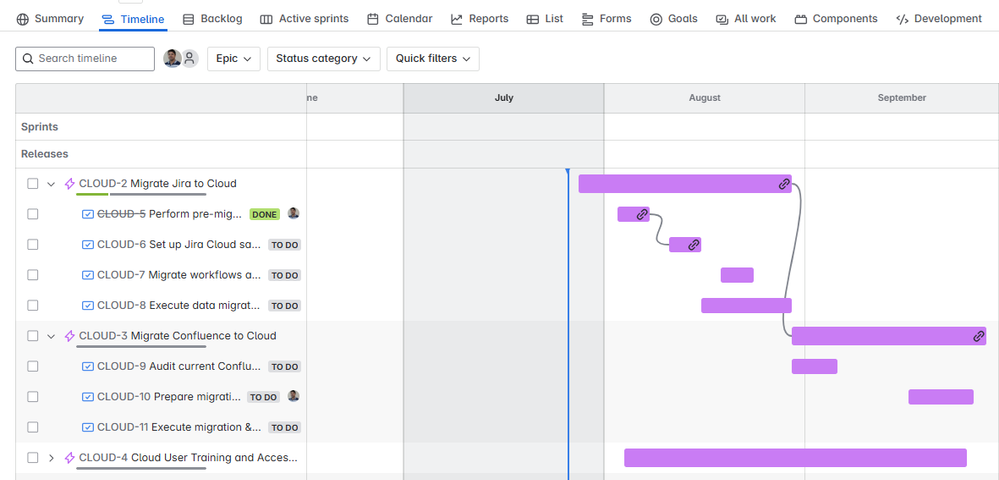
Task: Switch to the Backlog tab
Action: click(x=213, y=18)
